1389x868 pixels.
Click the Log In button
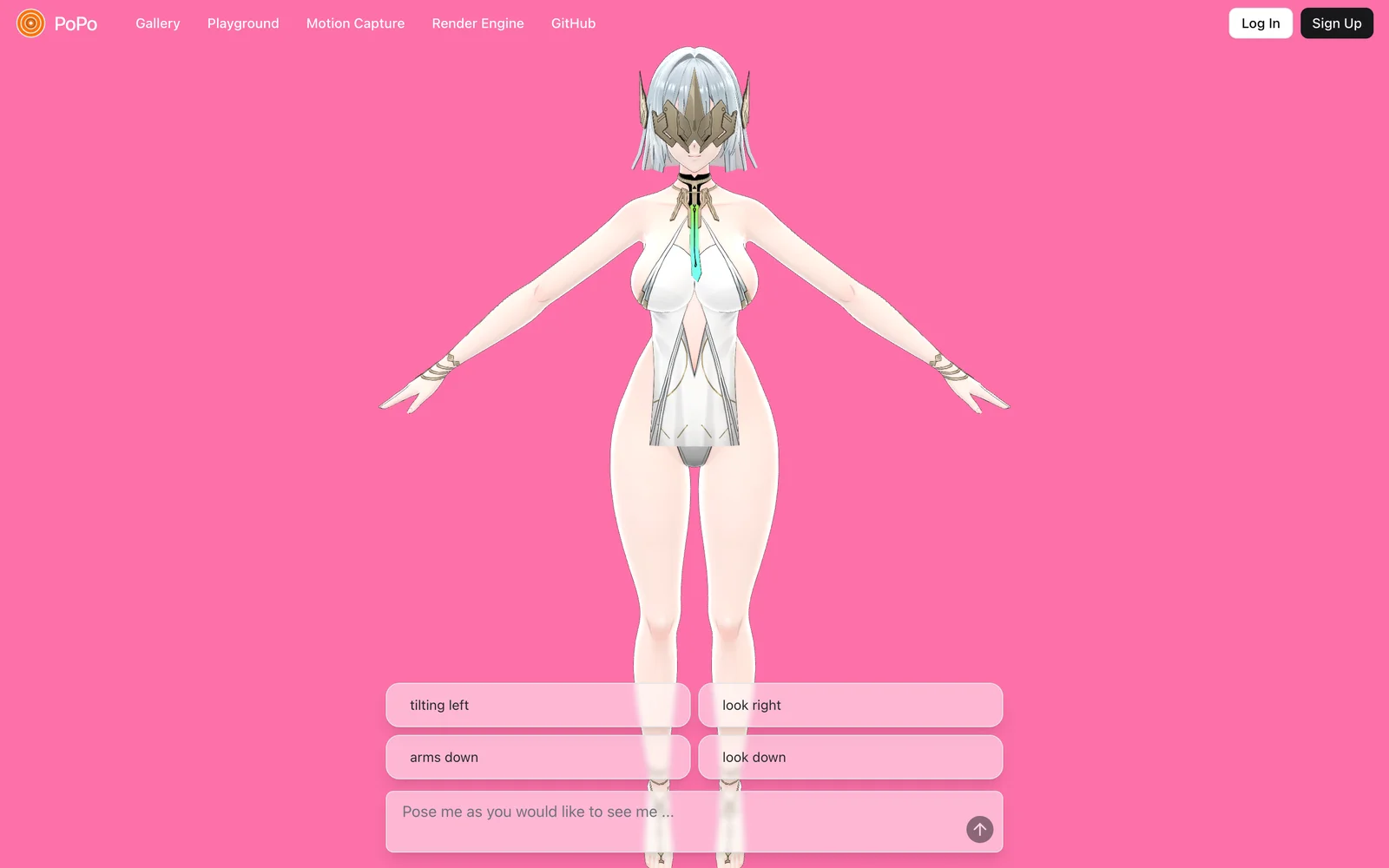pos(1261,23)
